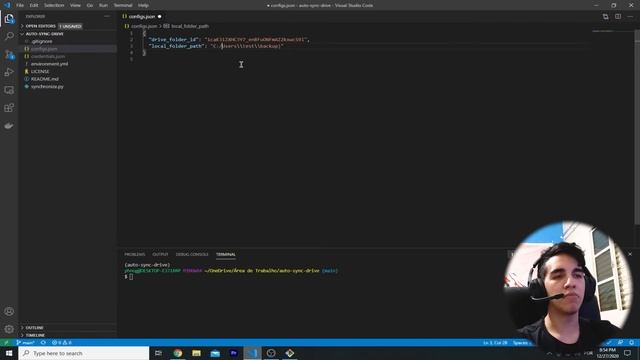
Task: Open environment.yml in the explorer
Action: click(49, 64)
